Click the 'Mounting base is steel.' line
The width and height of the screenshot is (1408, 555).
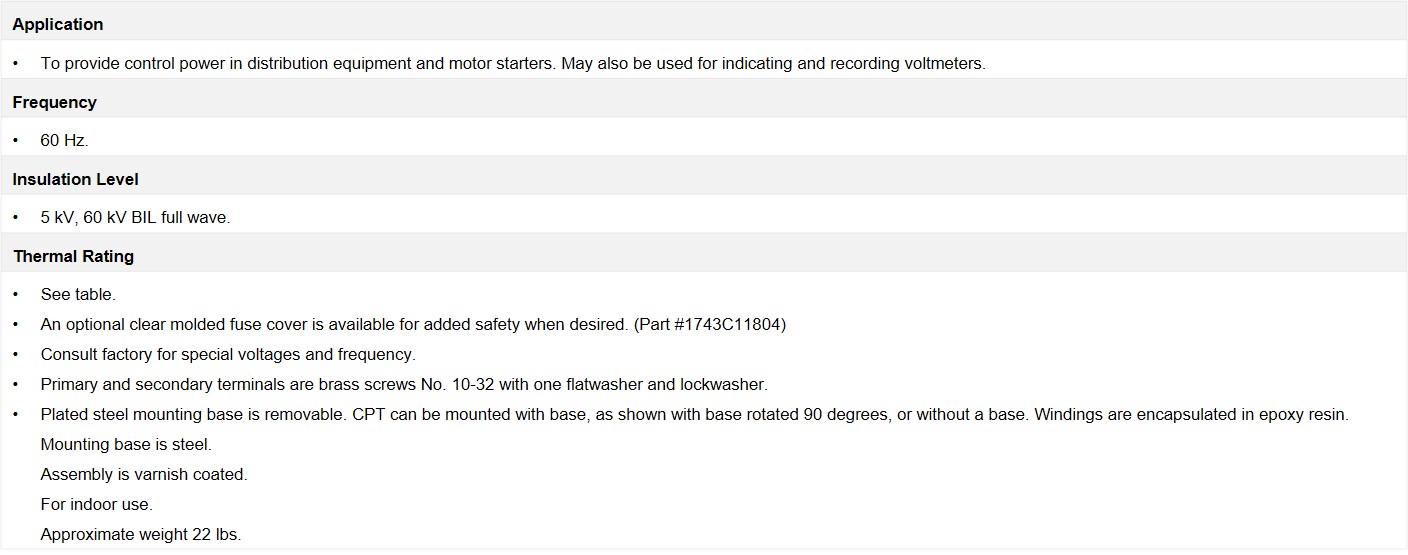coord(126,444)
